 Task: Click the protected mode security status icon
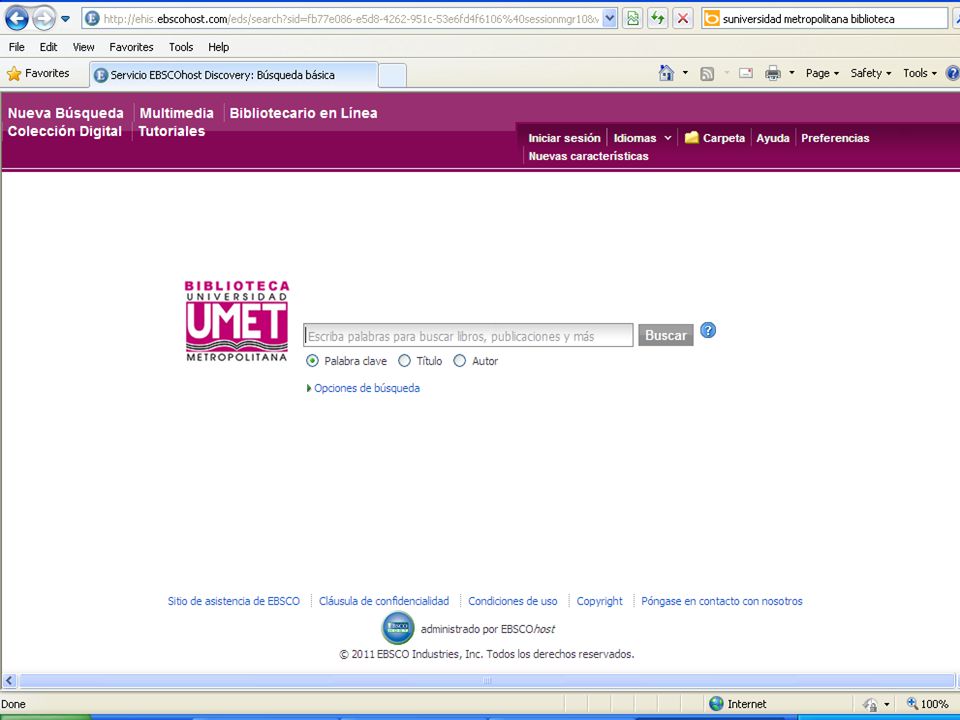click(x=871, y=704)
